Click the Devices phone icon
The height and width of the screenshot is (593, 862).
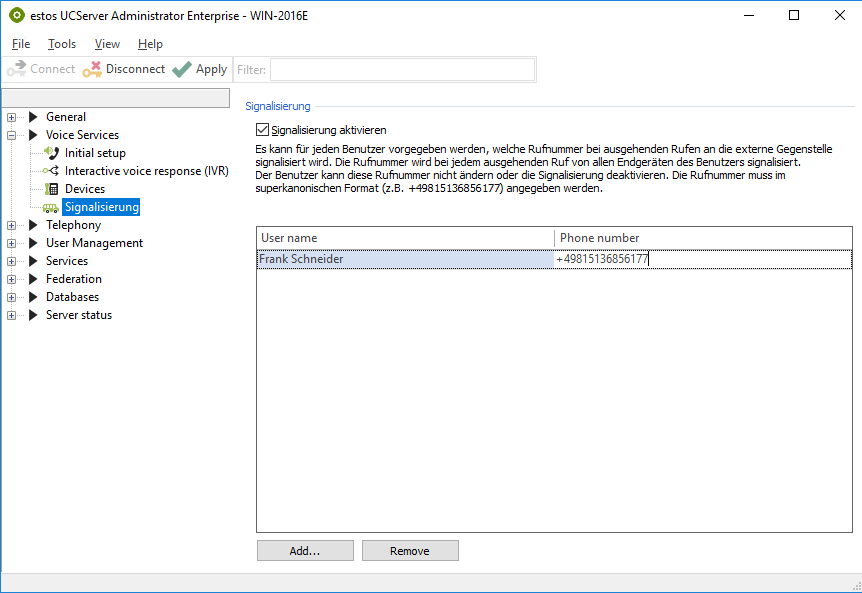[x=52, y=189]
